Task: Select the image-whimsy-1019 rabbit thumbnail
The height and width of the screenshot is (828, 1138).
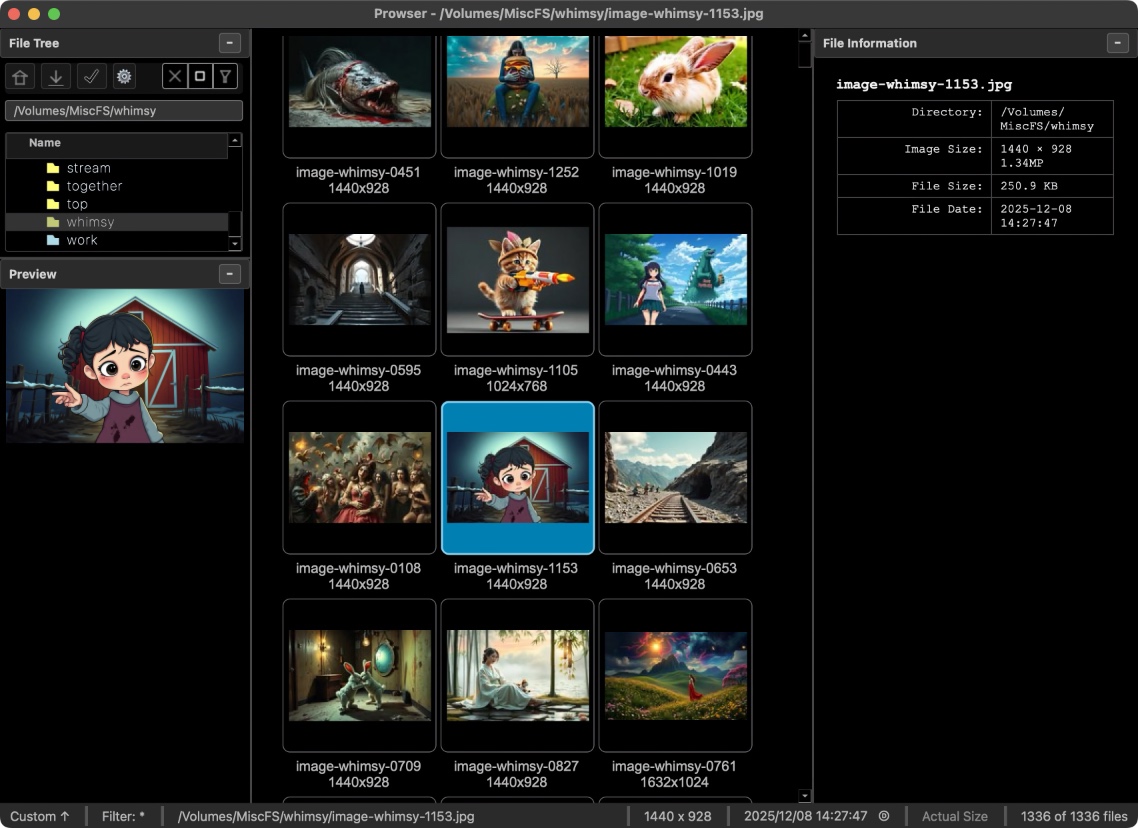Action: (675, 81)
